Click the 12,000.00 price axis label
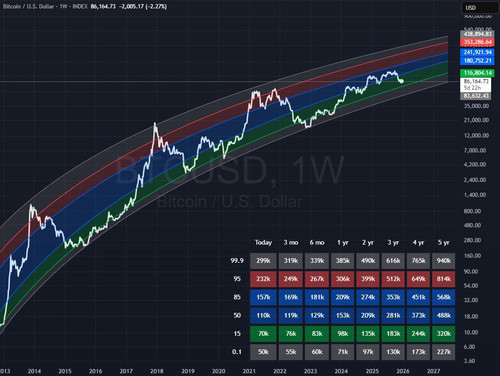Image resolution: width=500 pixels, height=376 pixels. click(x=476, y=135)
